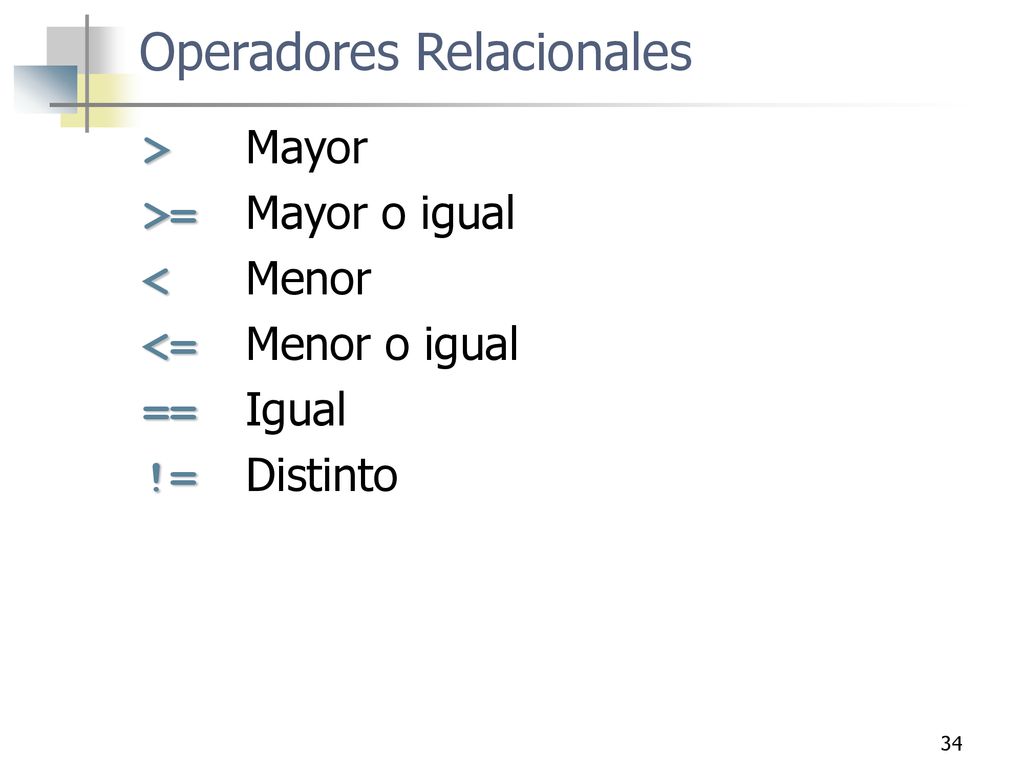Click the slide number 34
The height and width of the screenshot is (768, 1024).
952,743
